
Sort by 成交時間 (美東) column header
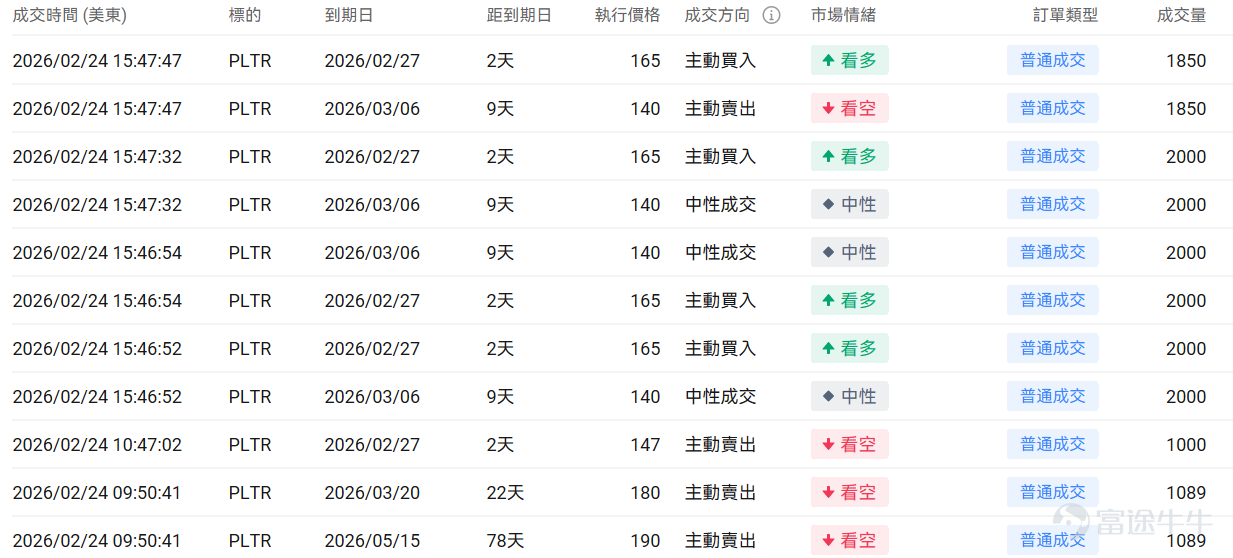pyautogui.click(x=70, y=15)
